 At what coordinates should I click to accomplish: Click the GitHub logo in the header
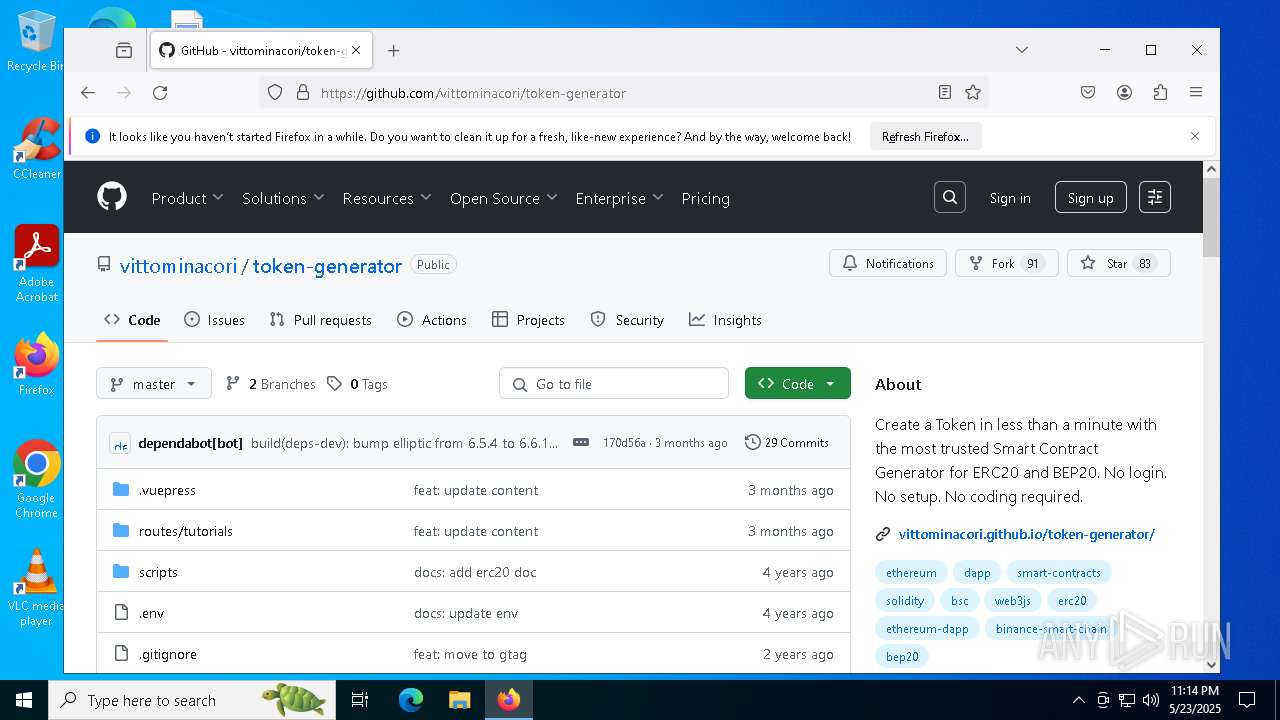pyautogui.click(x=112, y=197)
